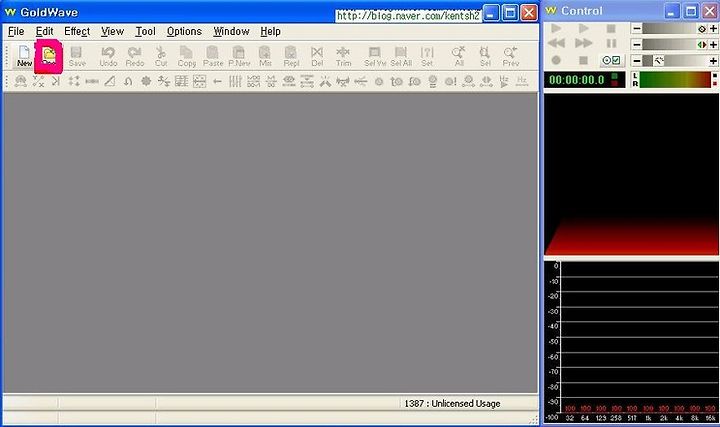Screen dimensions: 720x427
Task: Click the Cut scissors icon
Action: click(161, 56)
